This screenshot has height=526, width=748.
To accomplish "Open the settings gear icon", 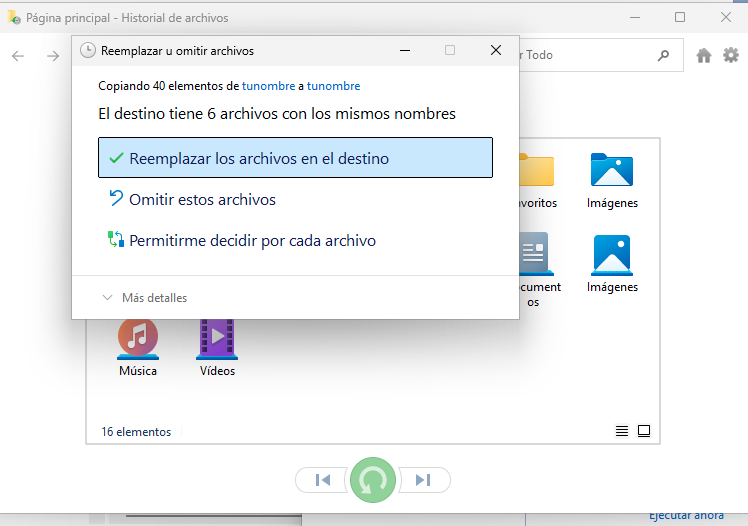I will (731, 55).
